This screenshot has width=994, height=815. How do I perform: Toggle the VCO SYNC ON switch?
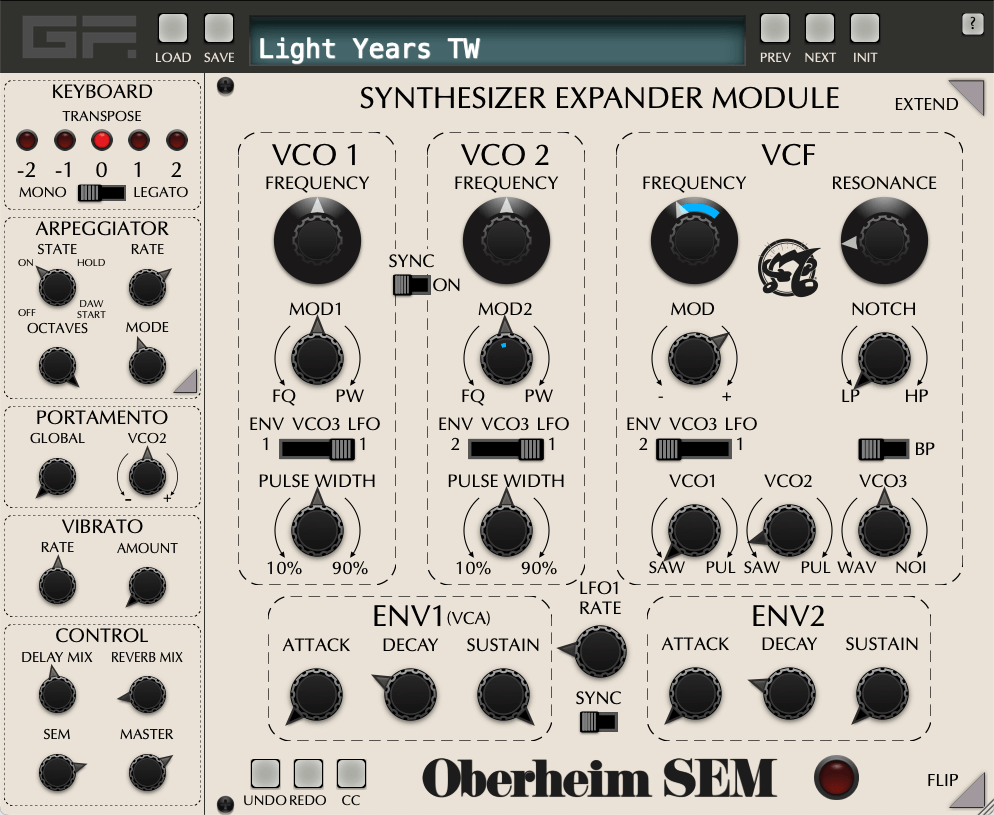(x=411, y=285)
